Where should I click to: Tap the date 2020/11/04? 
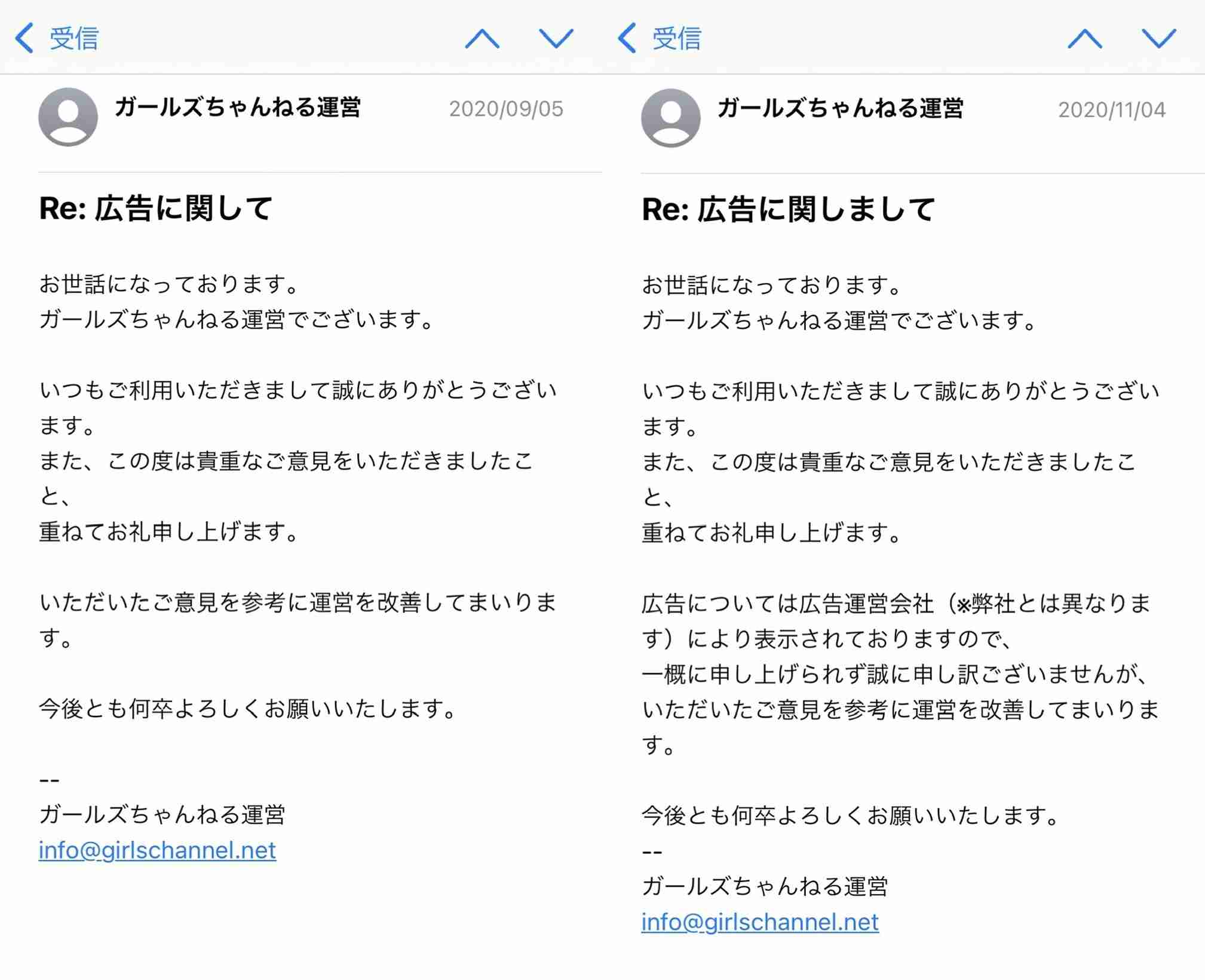(1112, 110)
